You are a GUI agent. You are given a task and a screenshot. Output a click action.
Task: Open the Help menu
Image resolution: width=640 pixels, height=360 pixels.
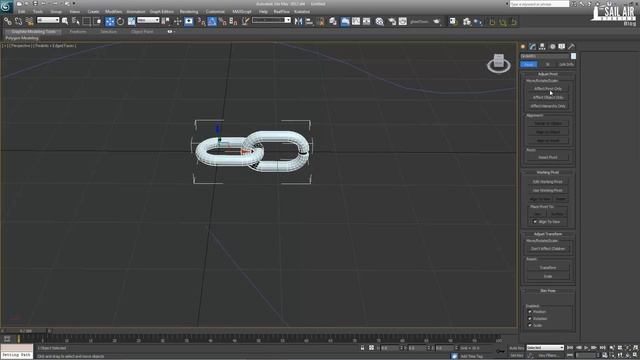pyautogui.click(x=263, y=11)
